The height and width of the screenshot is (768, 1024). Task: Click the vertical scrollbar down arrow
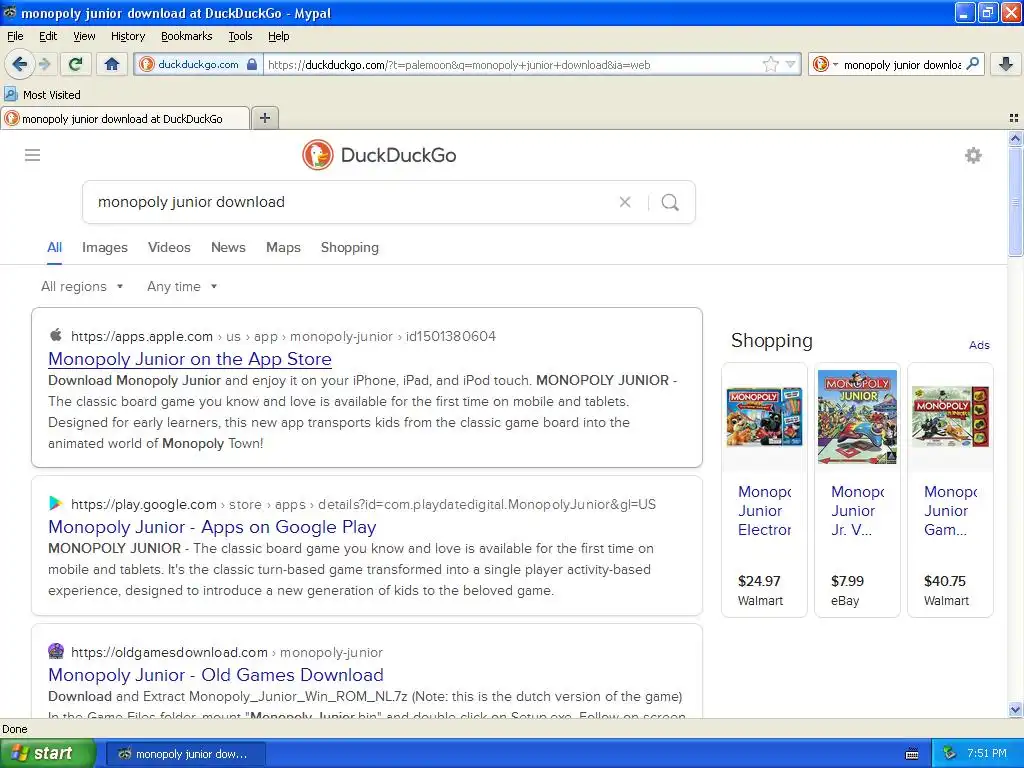1015,709
